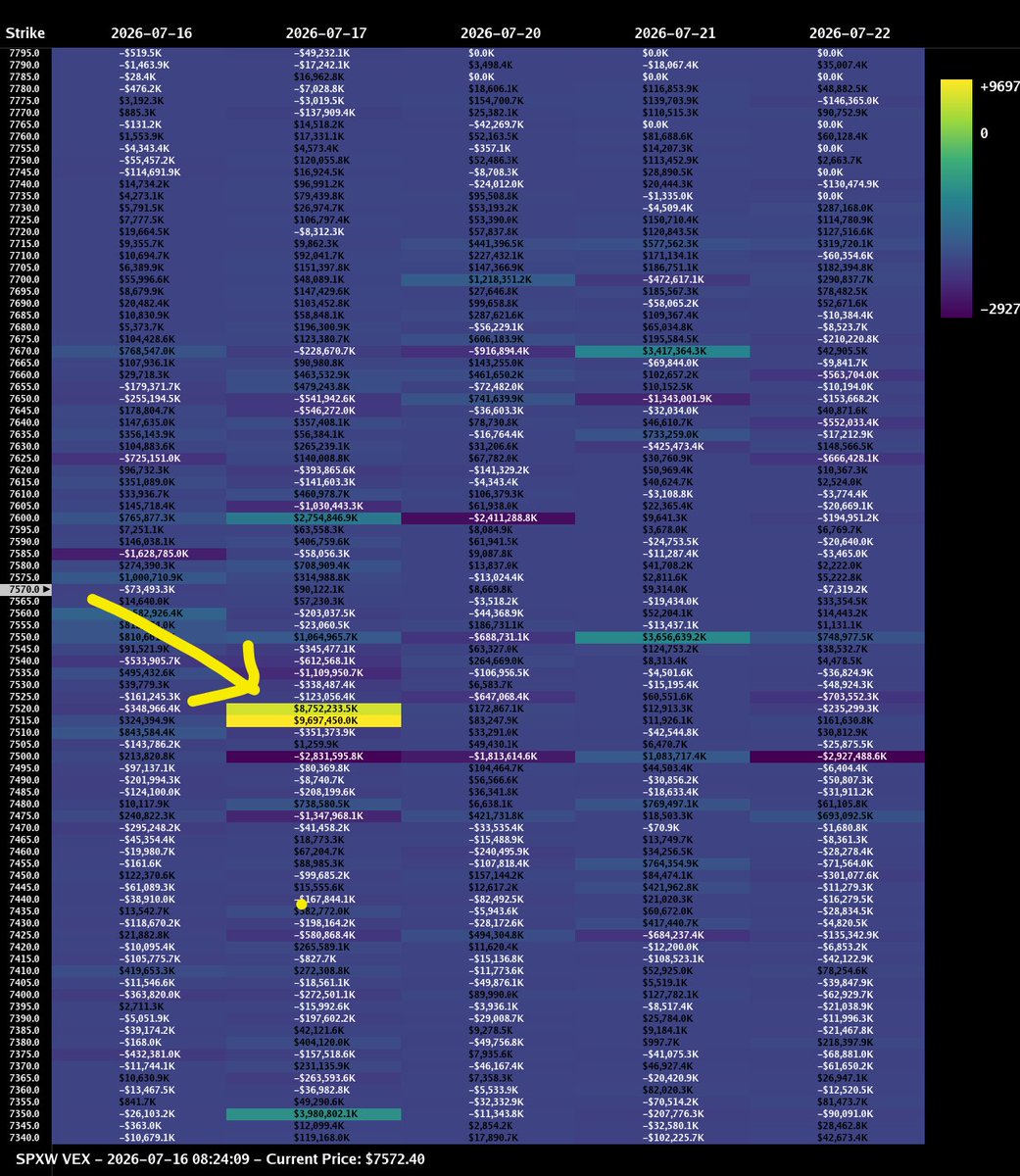Select the 2026-07-20 expiry column header
Screen dimensions: 1020x1176
coord(501,33)
